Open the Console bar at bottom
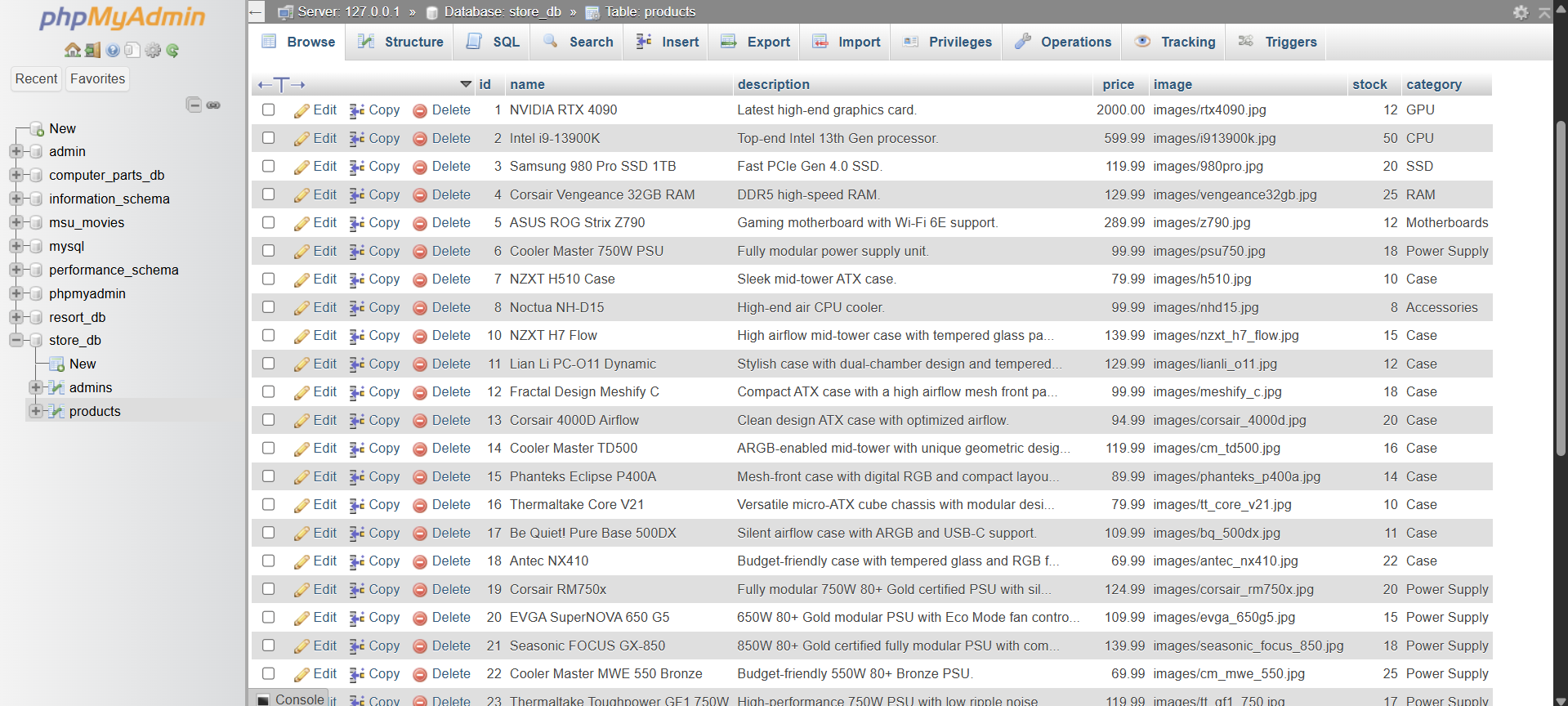The width and height of the screenshot is (1568, 706). (x=291, y=699)
